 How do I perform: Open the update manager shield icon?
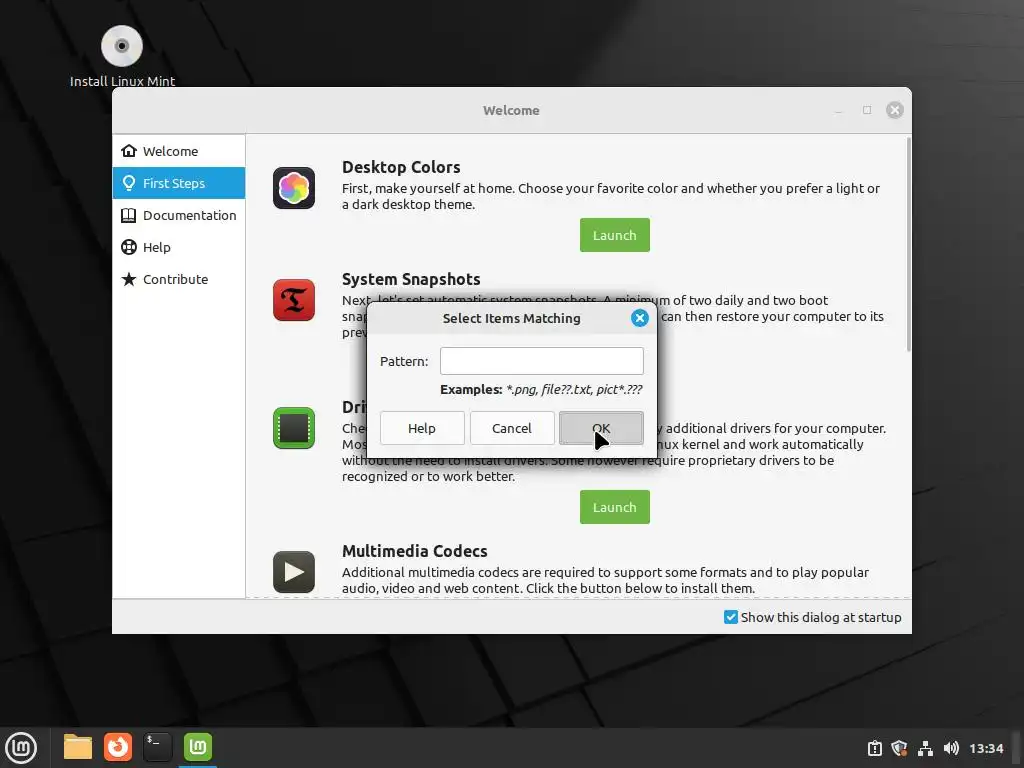[899, 748]
